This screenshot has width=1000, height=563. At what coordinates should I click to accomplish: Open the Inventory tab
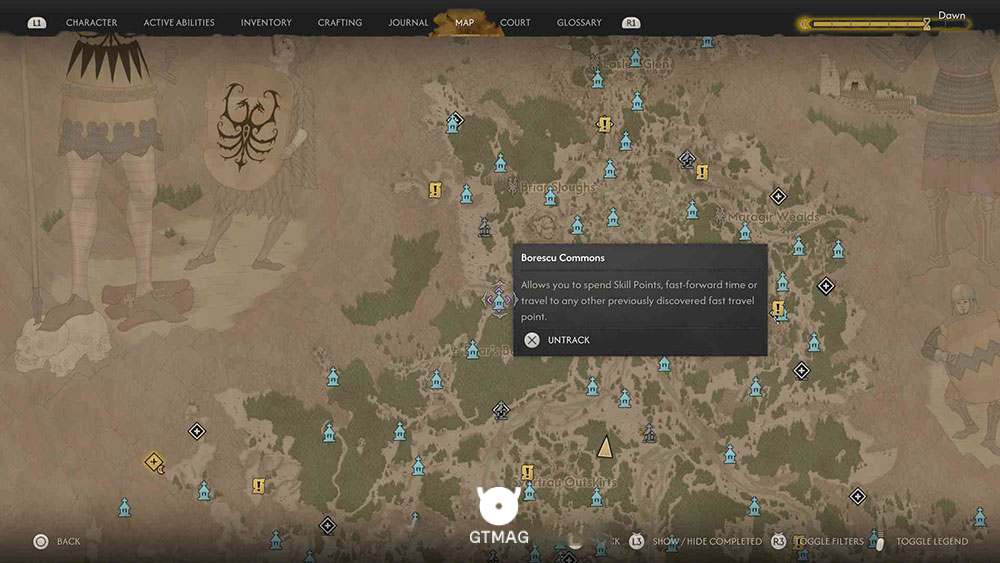pyautogui.click(x=266, y=22)
